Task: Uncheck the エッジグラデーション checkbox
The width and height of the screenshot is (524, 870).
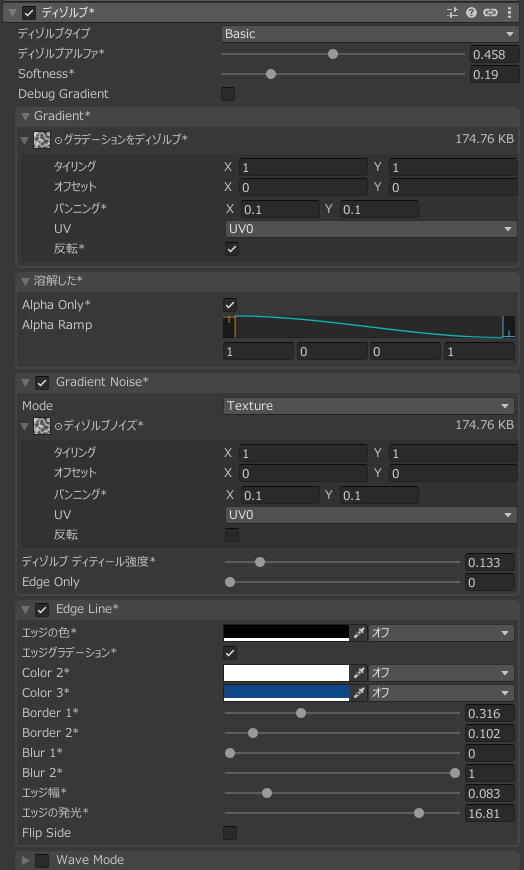Action: 230,652
